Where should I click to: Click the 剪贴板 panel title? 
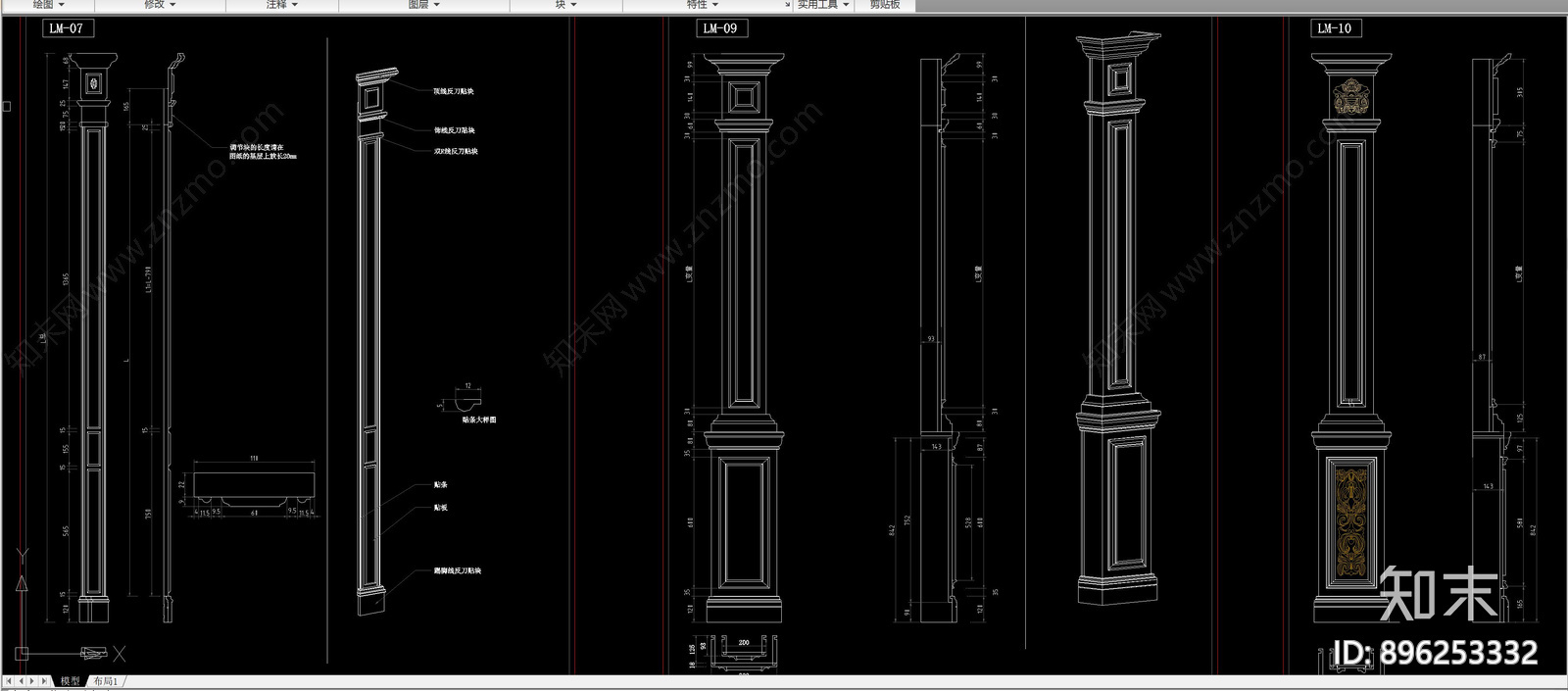[x=884, y=5]
